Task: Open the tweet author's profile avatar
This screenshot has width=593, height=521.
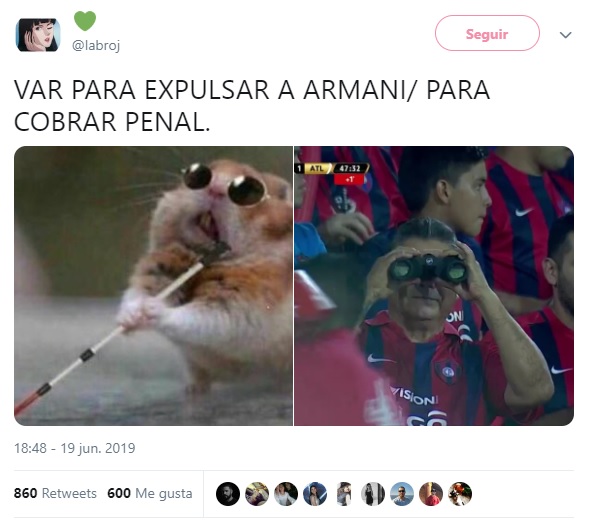Action: [37, 35]
